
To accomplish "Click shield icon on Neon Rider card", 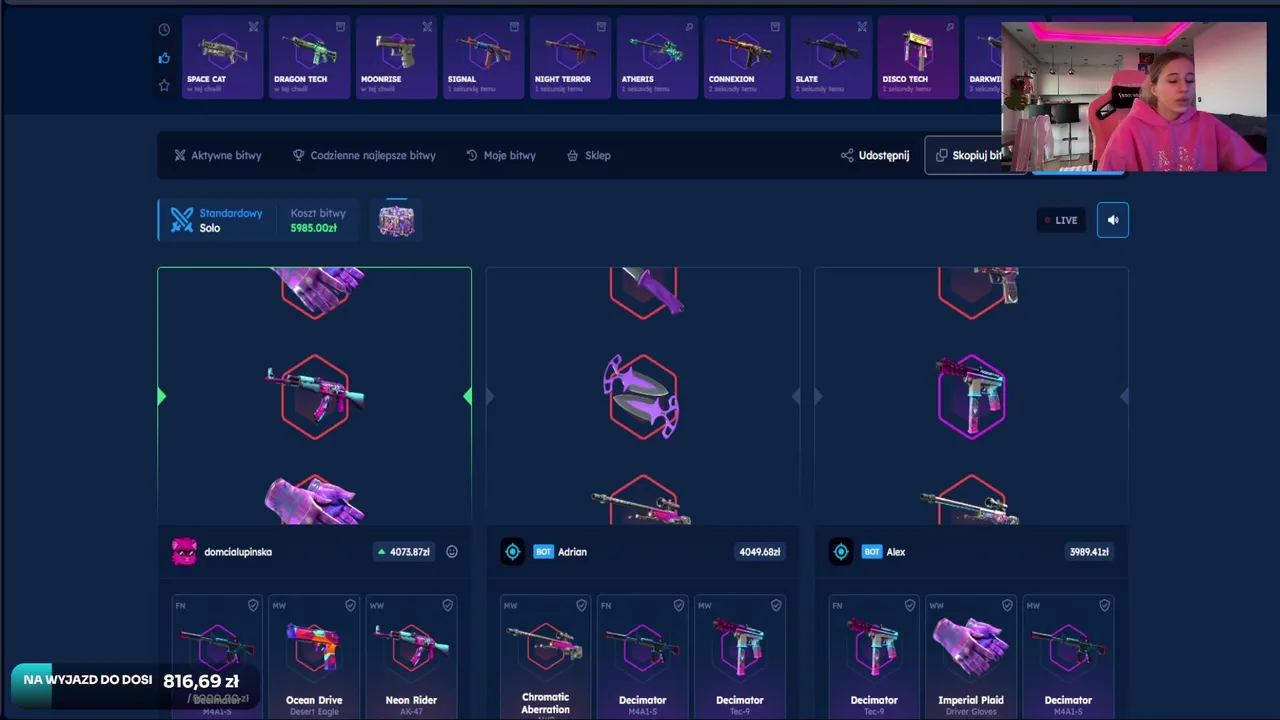I will click(x=447, y=605).
